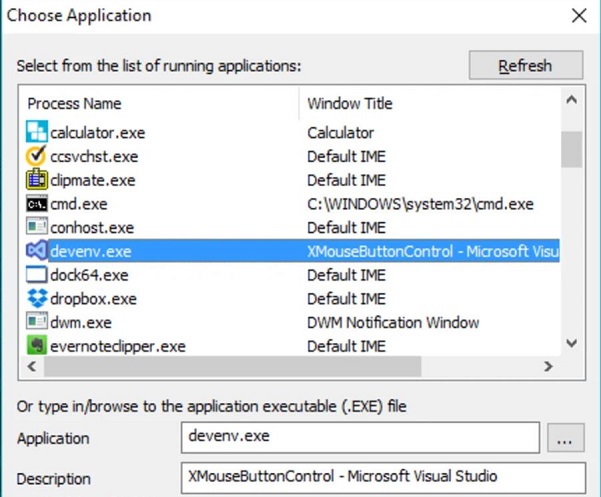Image resolution: width=601 pixels, height=497 pixels.
Task: Sort list by Window Title column header
Action: pos(428,103)
